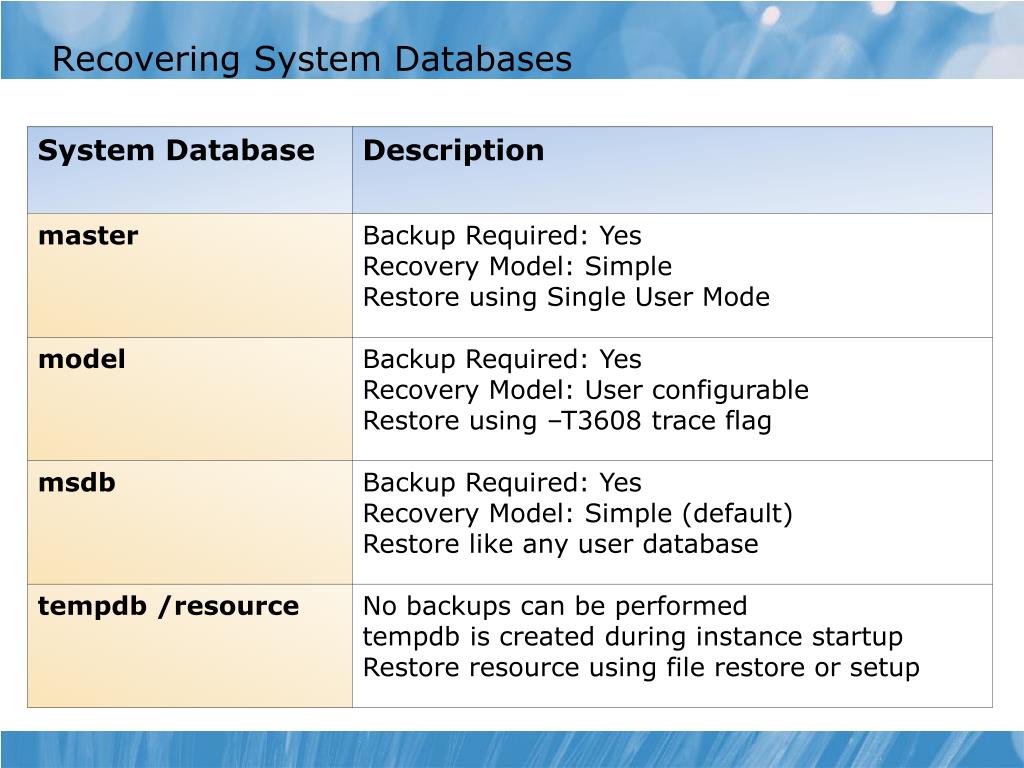Click the 'master' row label cell

[x=189, y=275]
